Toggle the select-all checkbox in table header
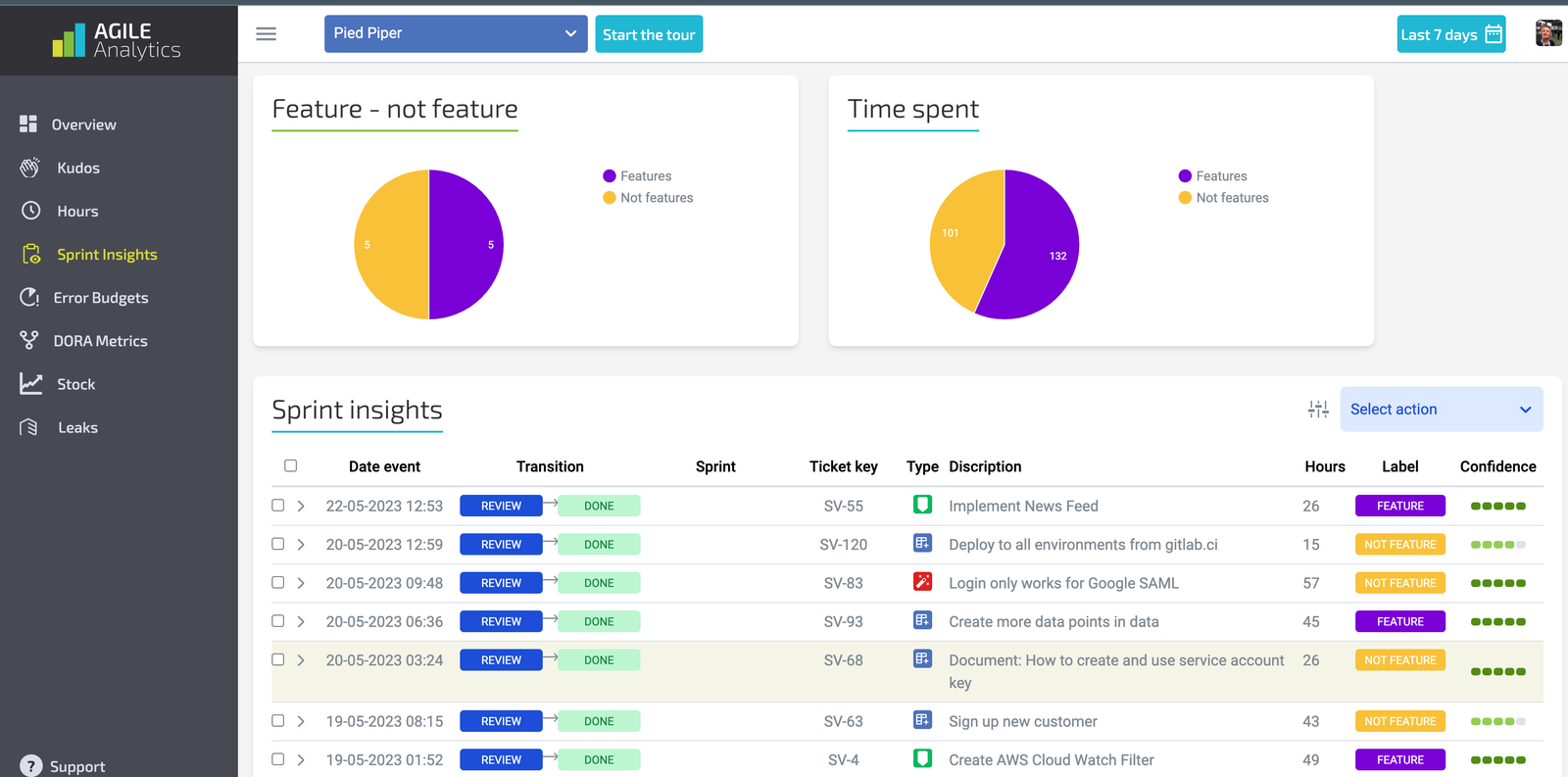The height and width of the screenshot is (777, 1568). click(290, 465)
